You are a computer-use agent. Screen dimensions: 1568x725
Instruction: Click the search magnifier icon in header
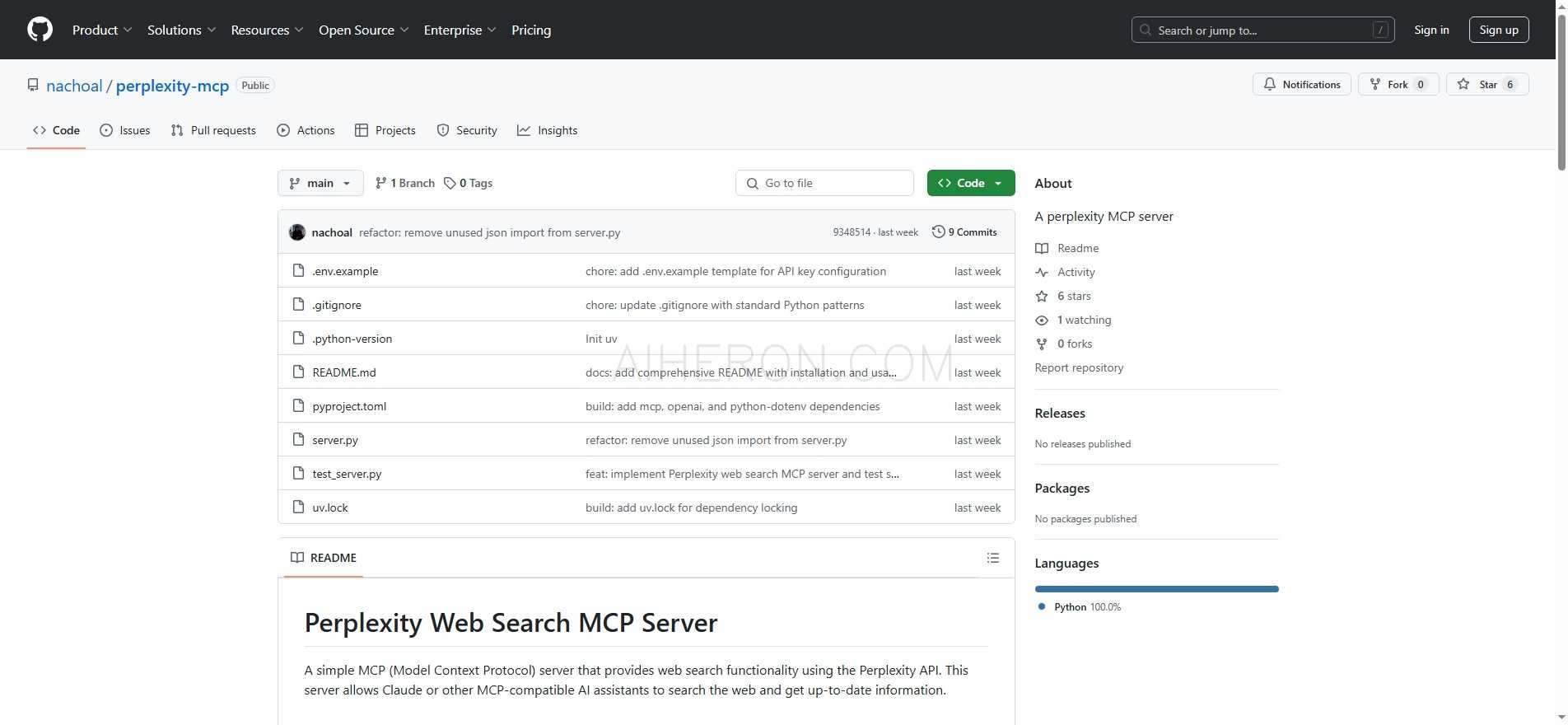click(x=1146, y=30)
